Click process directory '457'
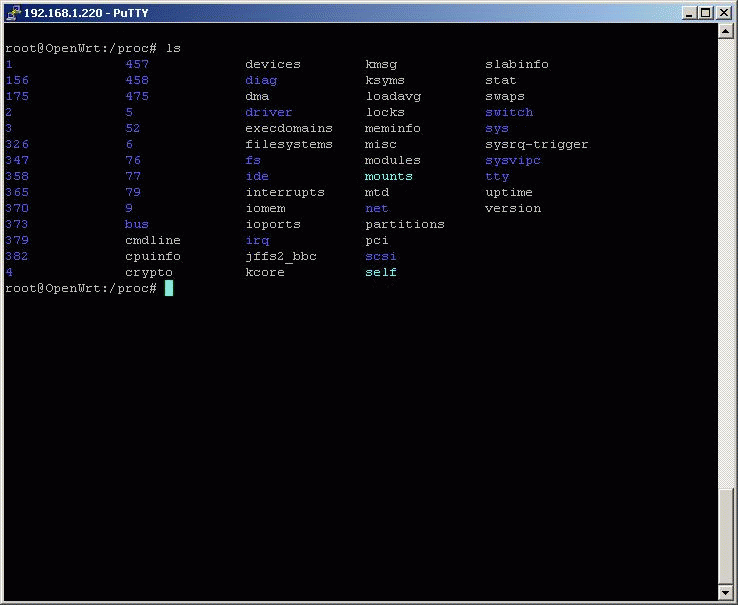This screenshot has height=605, width=738. [x=137, y=64]
